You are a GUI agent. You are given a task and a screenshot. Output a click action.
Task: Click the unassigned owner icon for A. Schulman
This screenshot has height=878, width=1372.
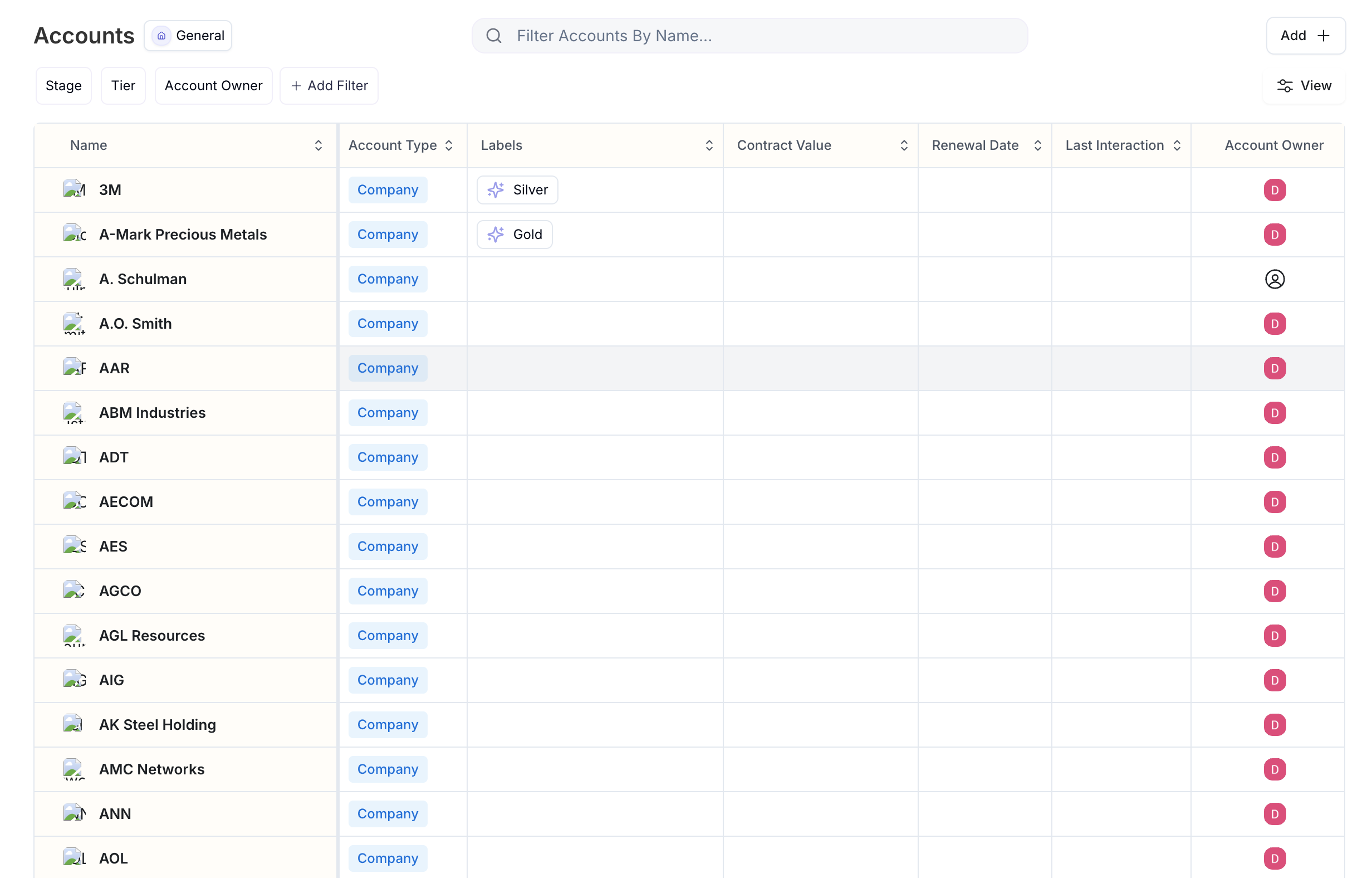click(1274, 279)
